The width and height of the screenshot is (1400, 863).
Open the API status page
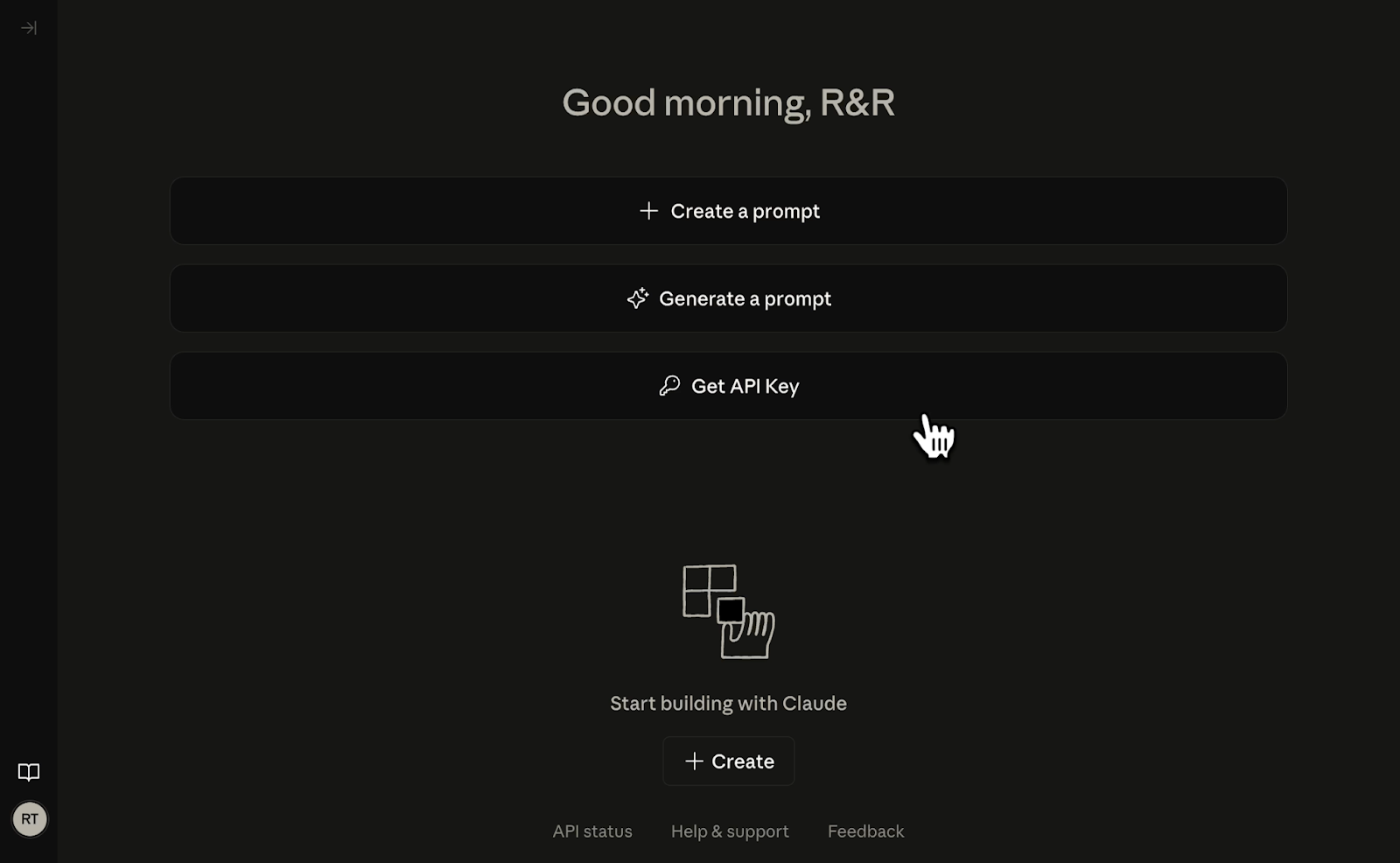point(592,831)
